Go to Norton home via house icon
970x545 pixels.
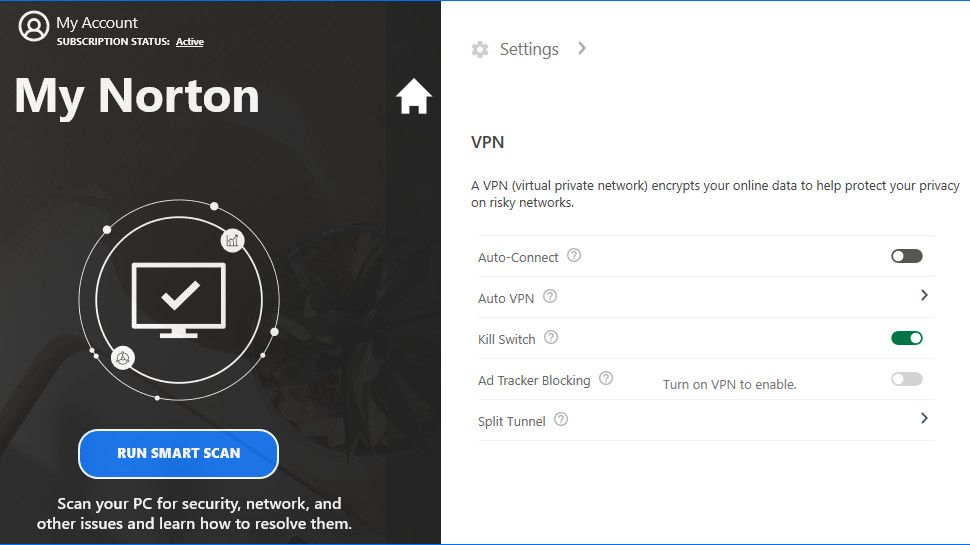(x=413, y=97)
